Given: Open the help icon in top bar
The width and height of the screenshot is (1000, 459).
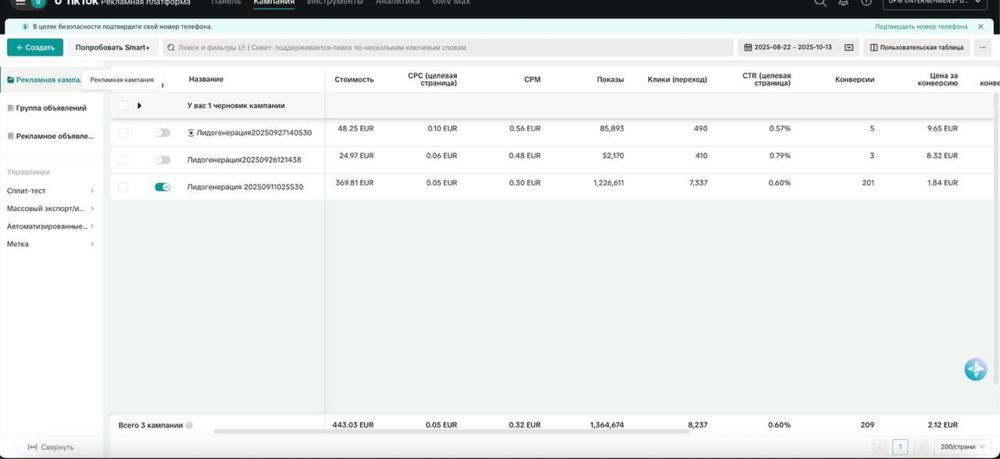Looking at the screenshot, I should click(866, 3).
